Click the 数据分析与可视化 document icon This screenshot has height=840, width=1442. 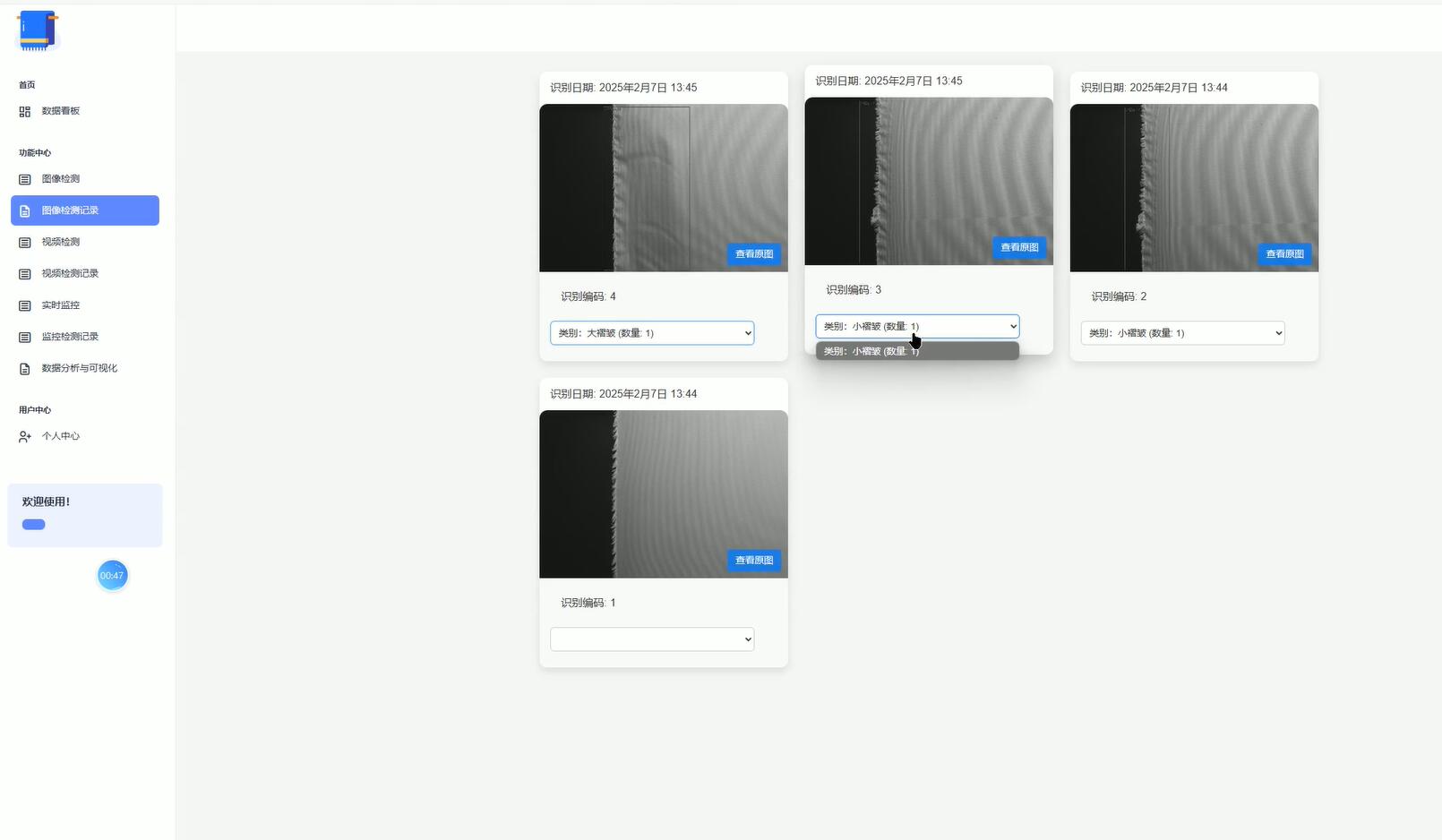tap(25, 369)
